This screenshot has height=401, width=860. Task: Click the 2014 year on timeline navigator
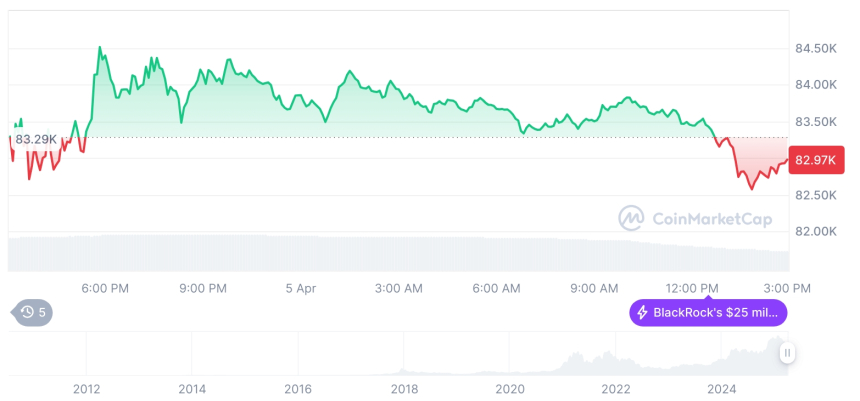pos(192,389)
